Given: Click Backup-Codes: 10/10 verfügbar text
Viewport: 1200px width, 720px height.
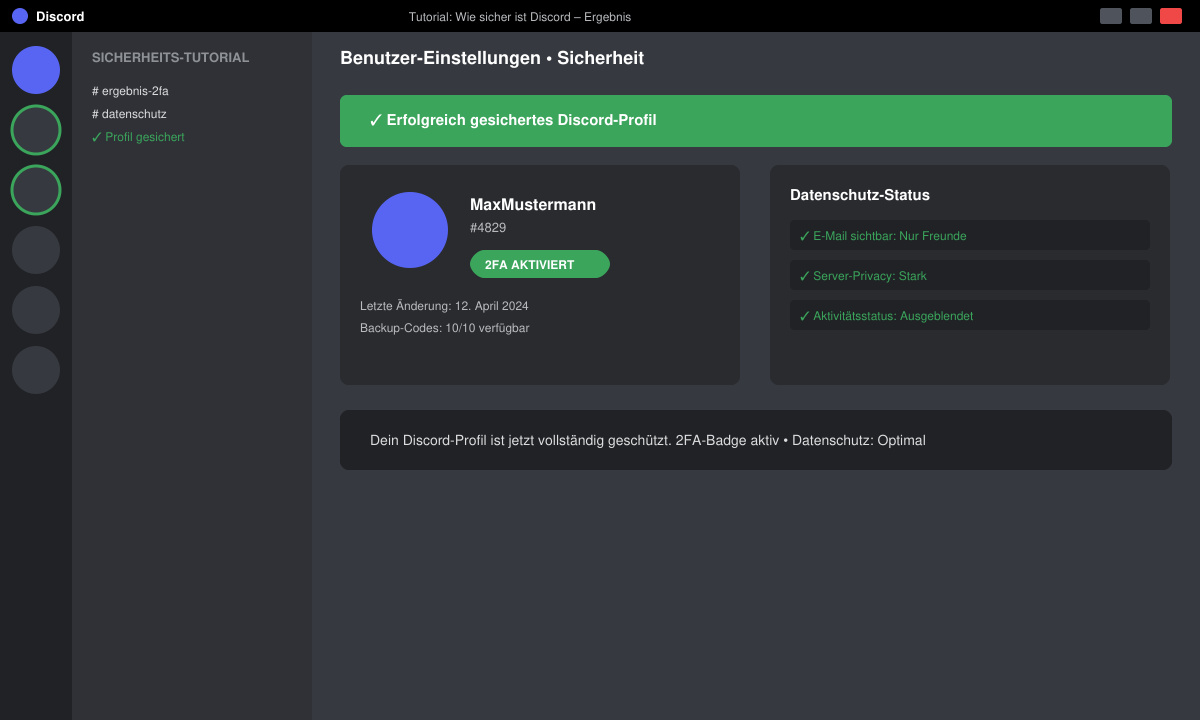Looking at the screenshot, I should (x=445, y=328).
